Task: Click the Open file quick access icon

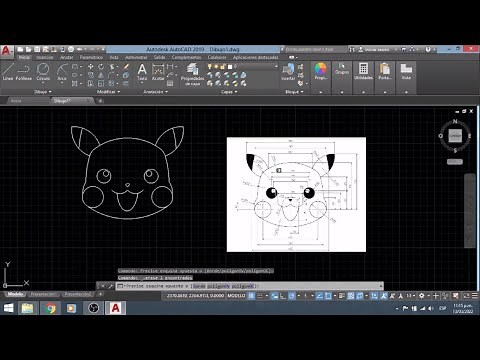Action: [x=29, y=49]
